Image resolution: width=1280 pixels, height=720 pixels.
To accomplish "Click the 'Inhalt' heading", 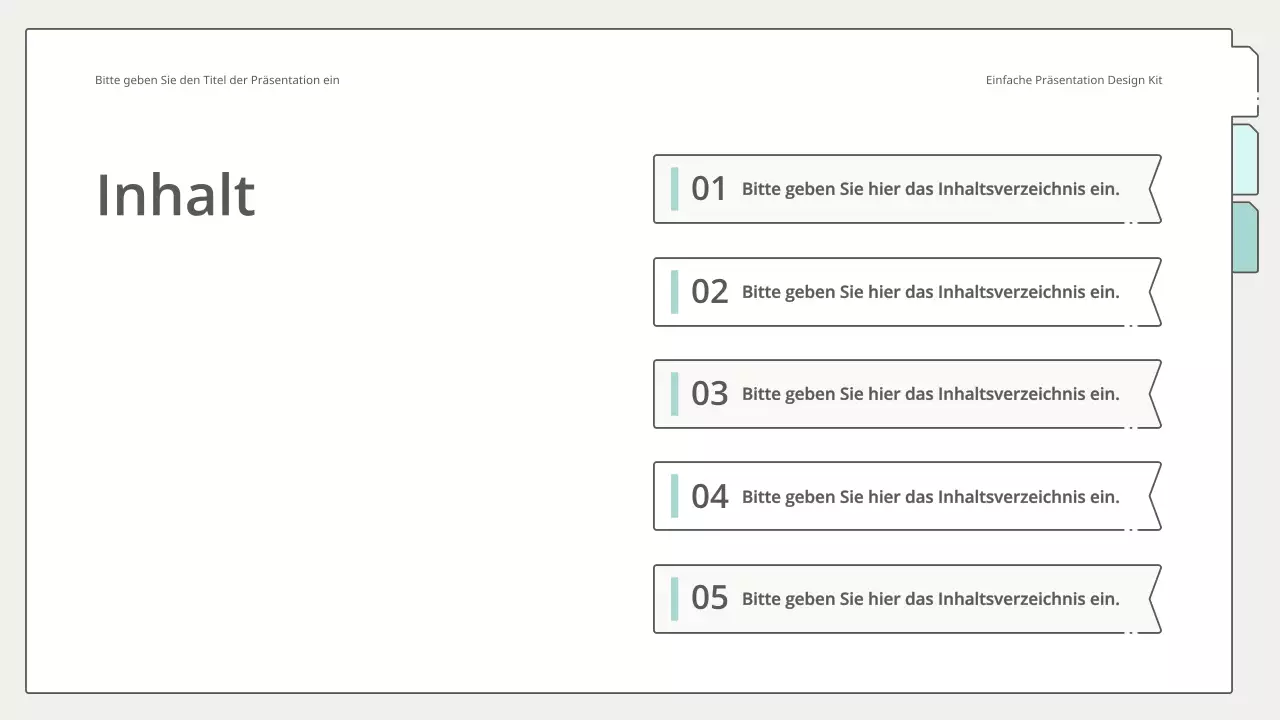I will pyautogui.click(x=176, y=194).
